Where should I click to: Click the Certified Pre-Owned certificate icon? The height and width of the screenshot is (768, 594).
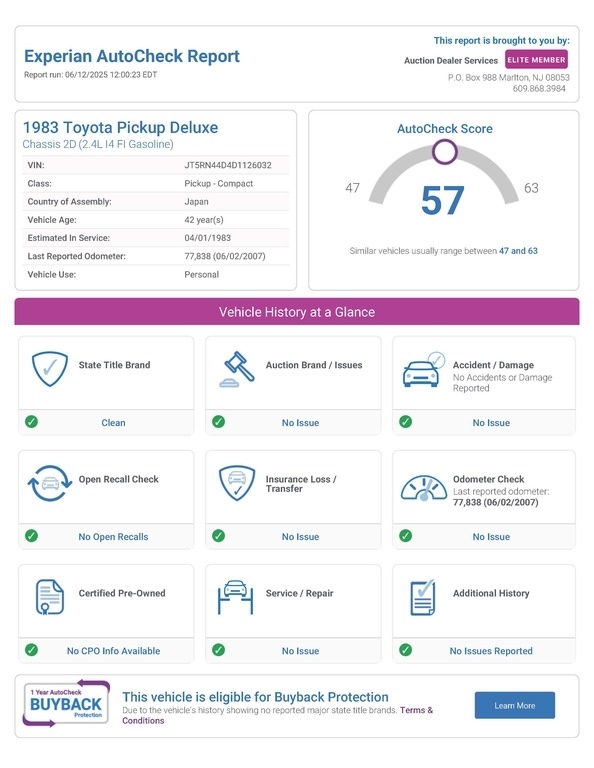(x=49, y=597)
